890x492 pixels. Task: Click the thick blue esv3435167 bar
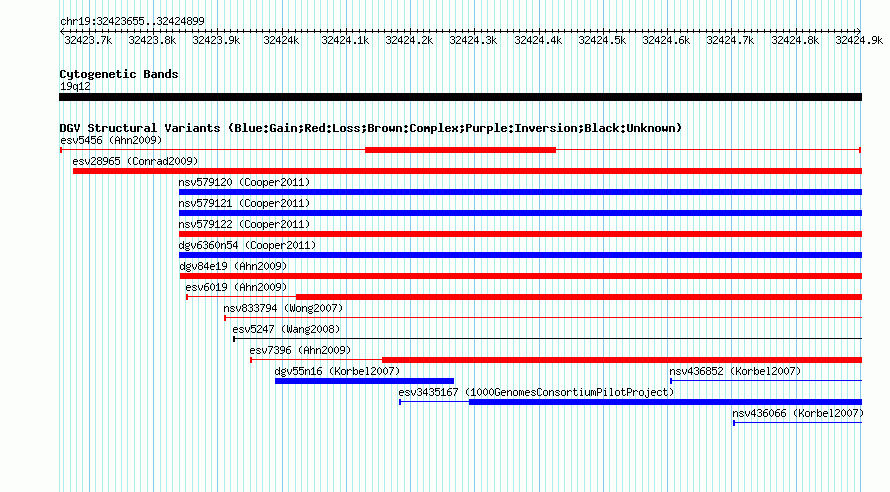(x=665, y=402)
